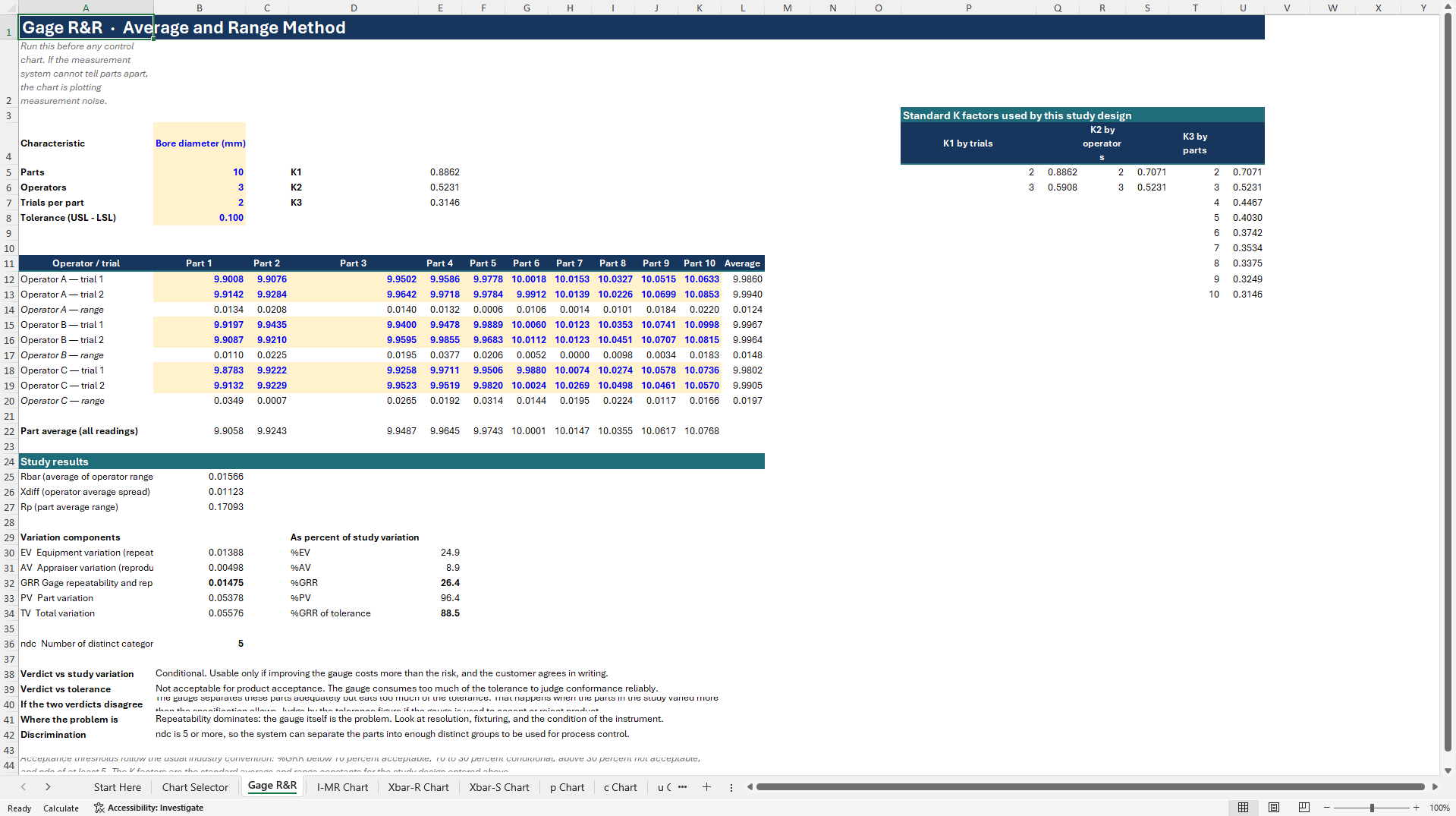Select the Study results header bar
Image resolution: width=1456 pixels, height=816 pixels.
click(392, 462)
